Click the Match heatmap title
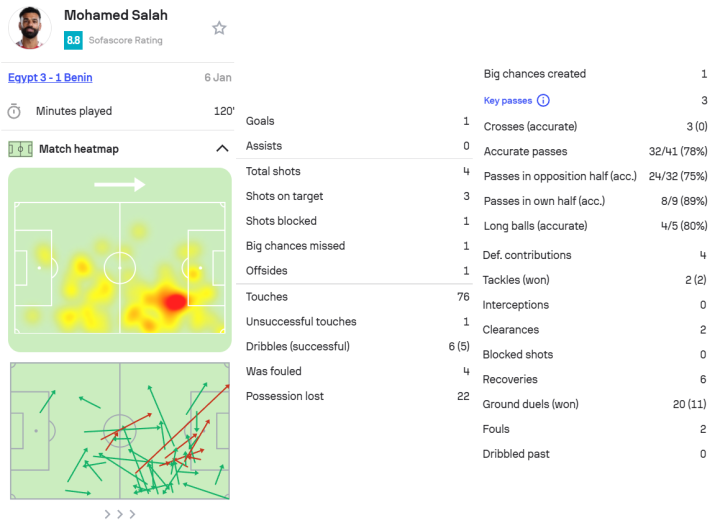Viewport: 720px width, 528px height. tap(78, 149)
